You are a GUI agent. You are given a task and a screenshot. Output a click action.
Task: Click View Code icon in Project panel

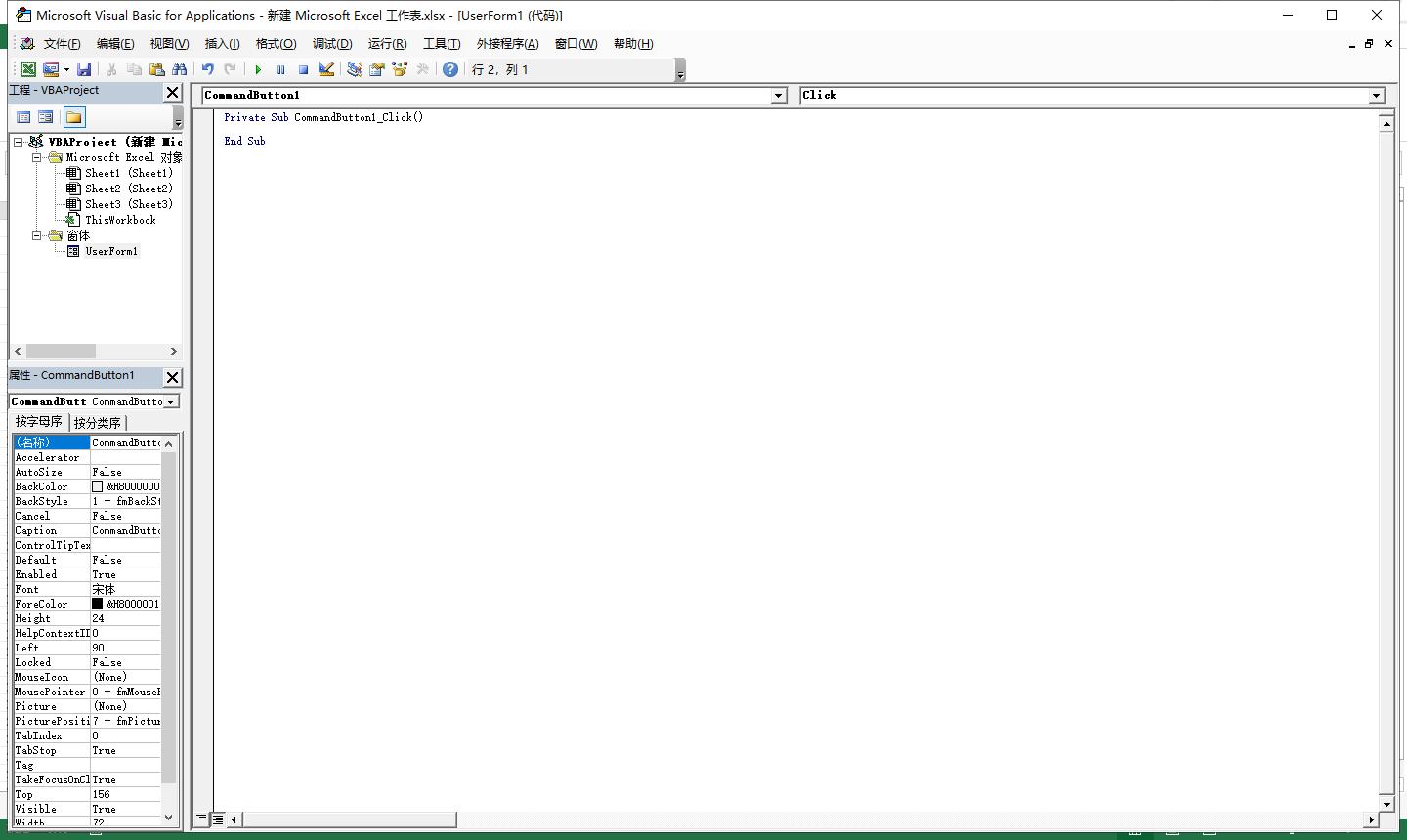23,117
